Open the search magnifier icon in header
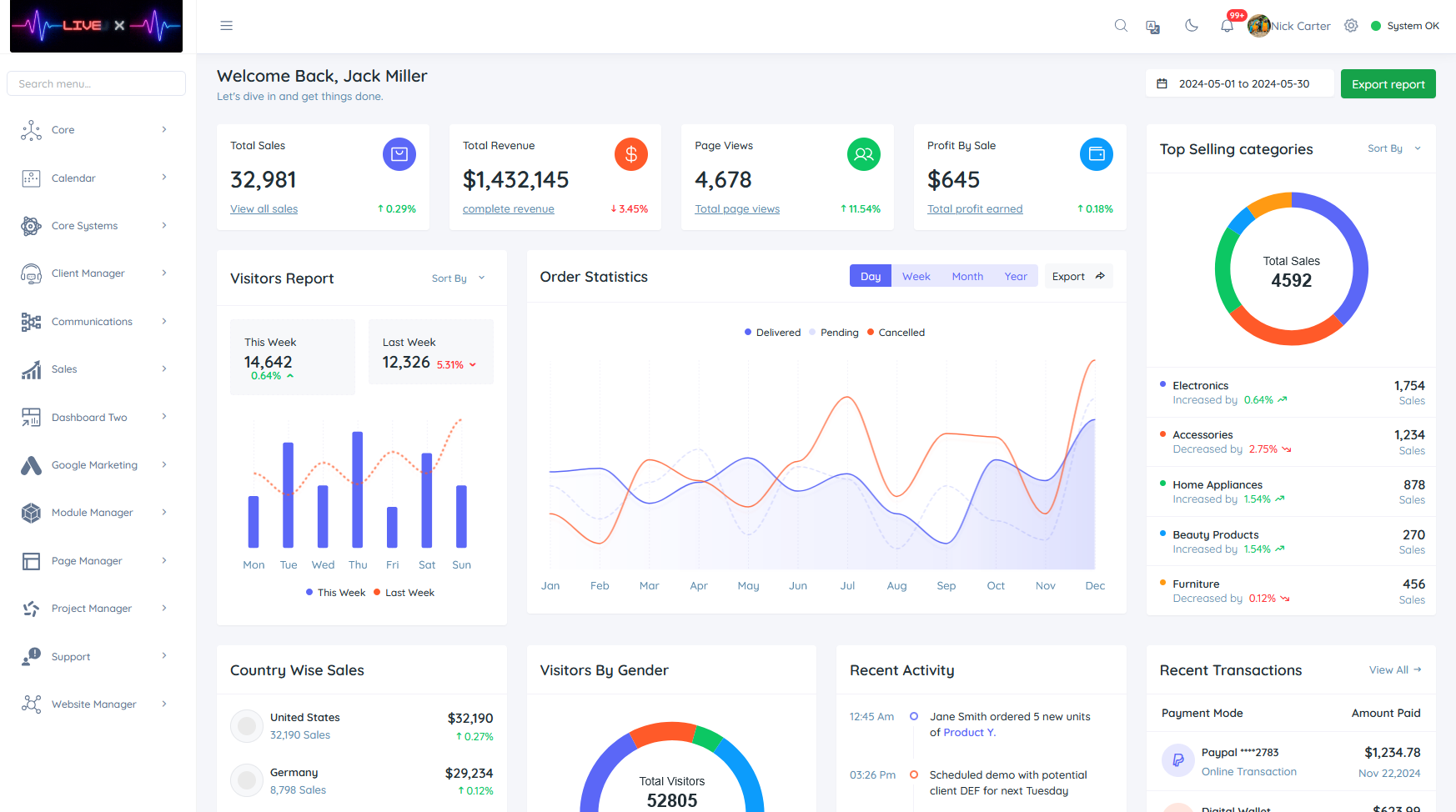 click(x=1121, y=26)
